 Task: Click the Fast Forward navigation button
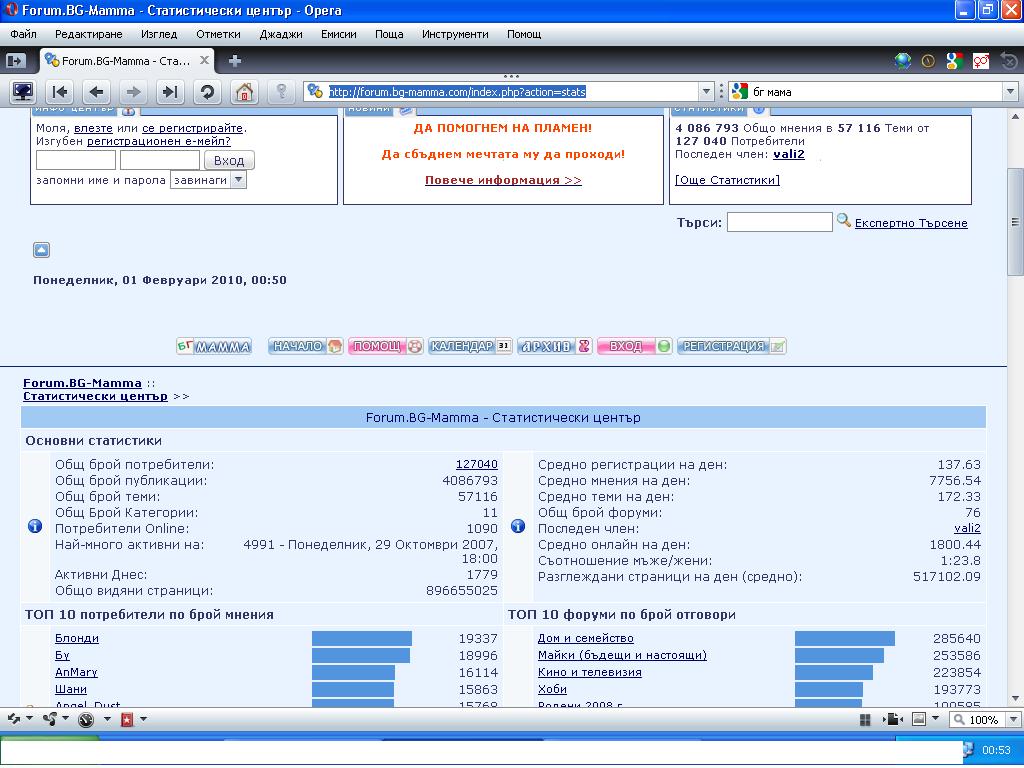170,92
